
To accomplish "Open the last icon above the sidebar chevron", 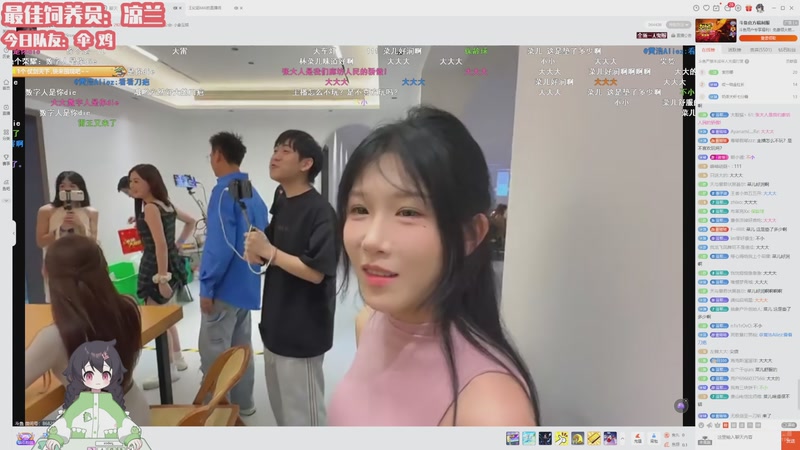I will pos(6,184).
